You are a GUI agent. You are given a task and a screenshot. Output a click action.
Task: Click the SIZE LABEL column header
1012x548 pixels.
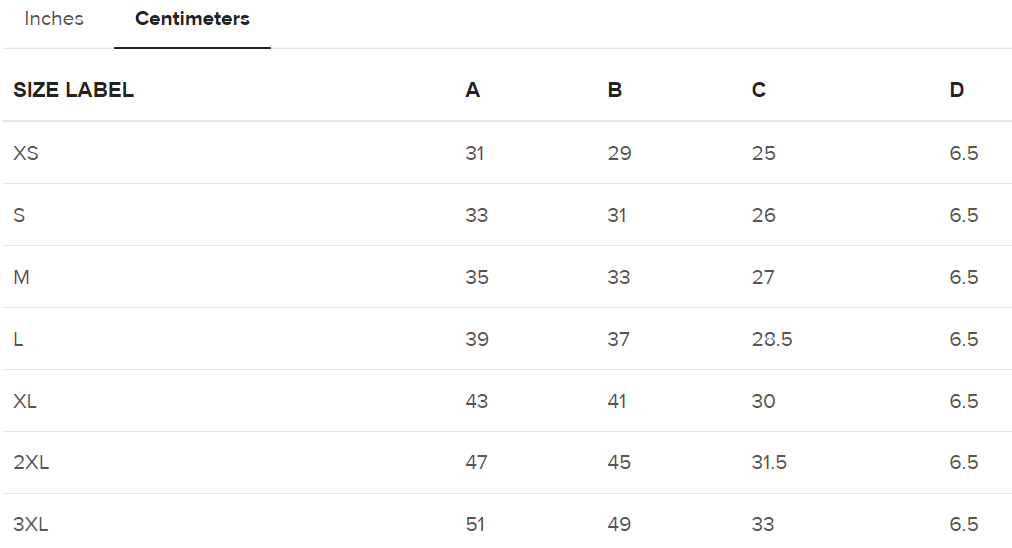click(x=73, y=90)
